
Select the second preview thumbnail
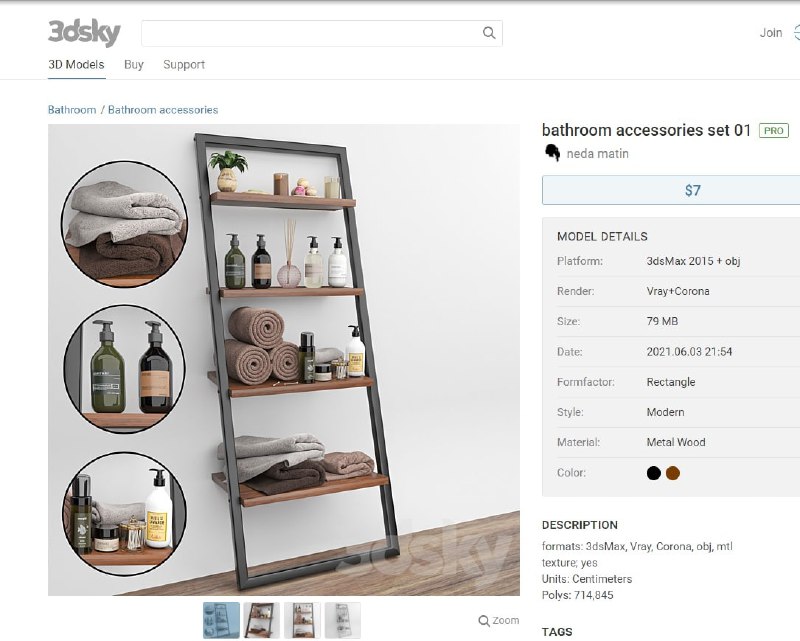(x=262, y=620)
